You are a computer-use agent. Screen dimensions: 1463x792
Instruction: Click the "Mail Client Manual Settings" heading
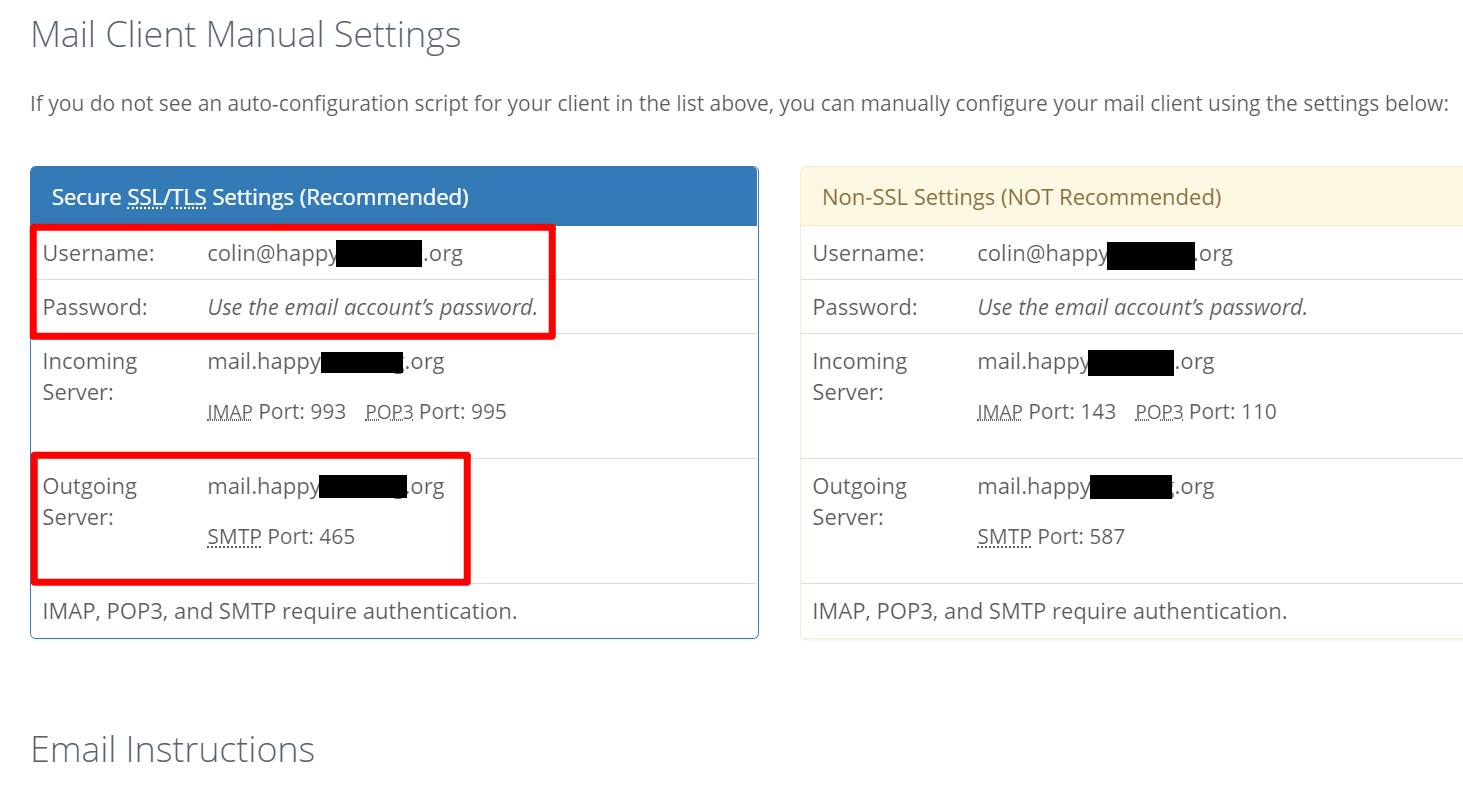point(246,35)
